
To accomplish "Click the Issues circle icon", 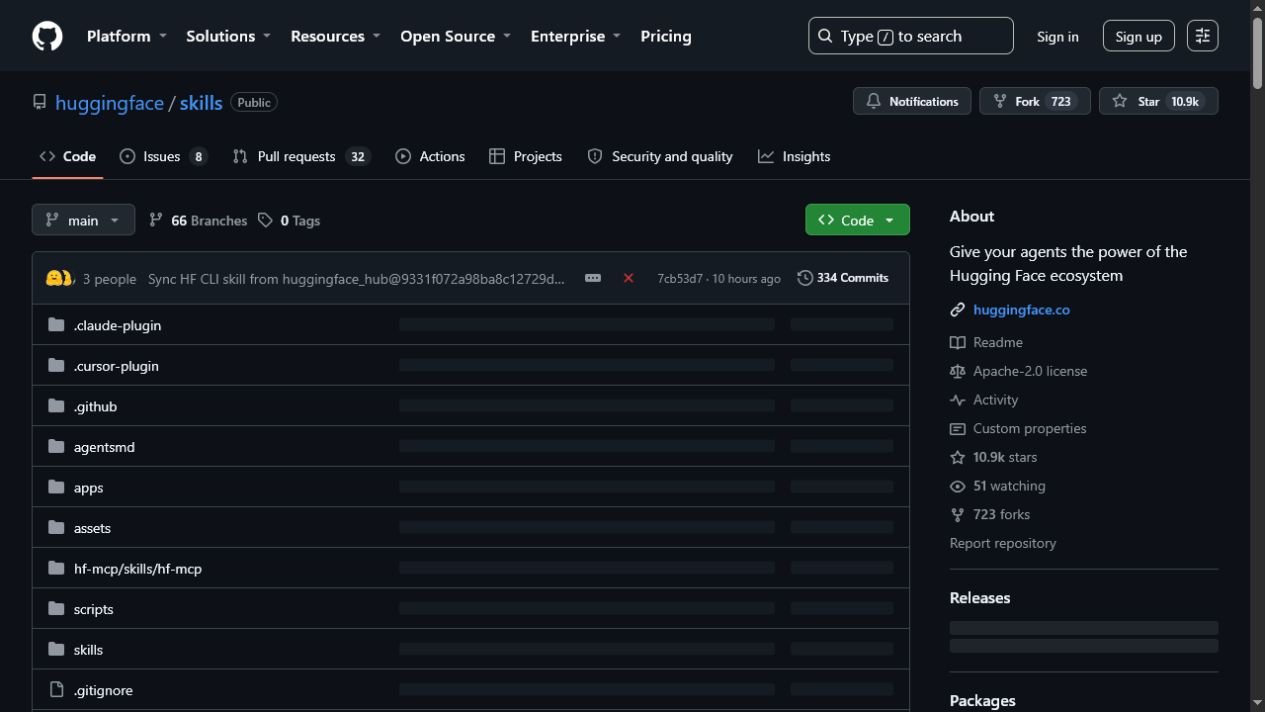I will coord(127,156).
